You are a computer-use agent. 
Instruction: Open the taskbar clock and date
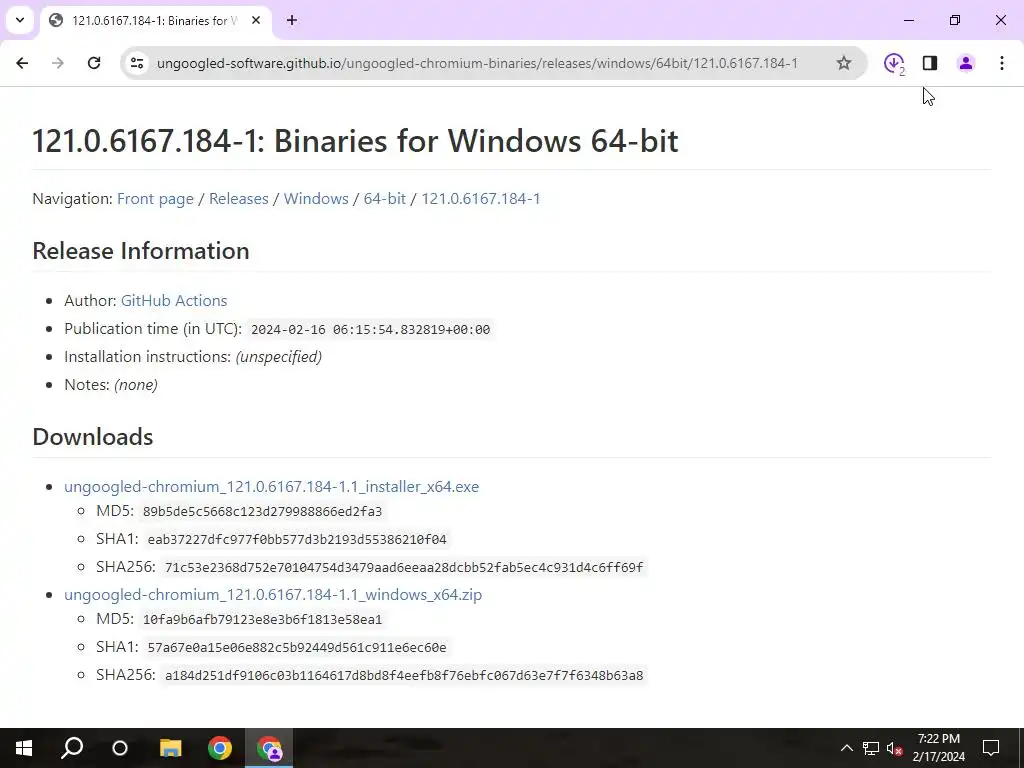tap(938, 748)
